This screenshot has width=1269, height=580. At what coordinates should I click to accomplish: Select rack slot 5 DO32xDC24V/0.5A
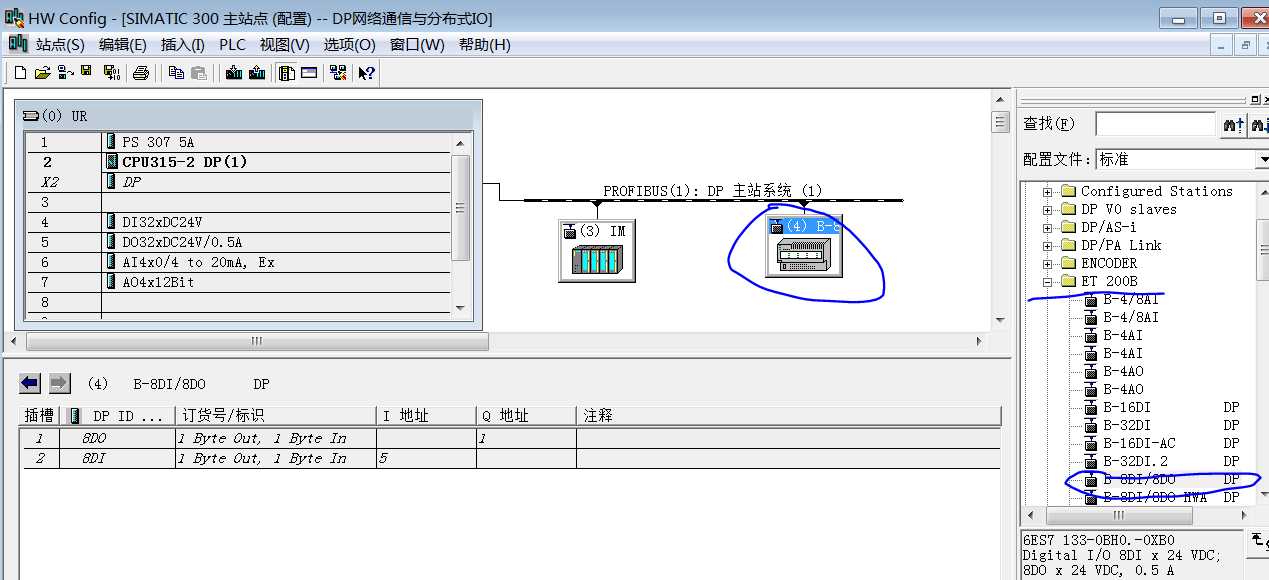(239, 242)
